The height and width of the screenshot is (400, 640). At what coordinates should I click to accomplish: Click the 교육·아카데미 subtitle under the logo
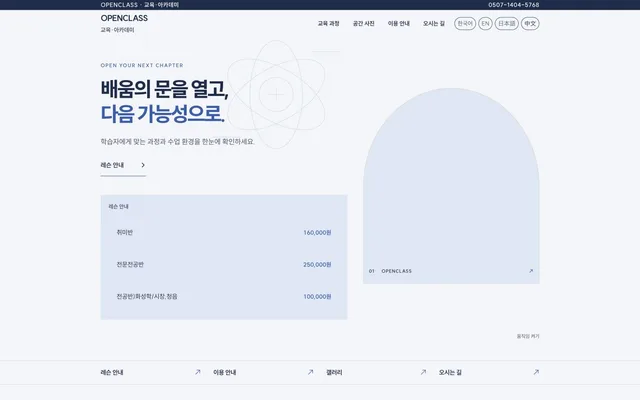[117, 30]
